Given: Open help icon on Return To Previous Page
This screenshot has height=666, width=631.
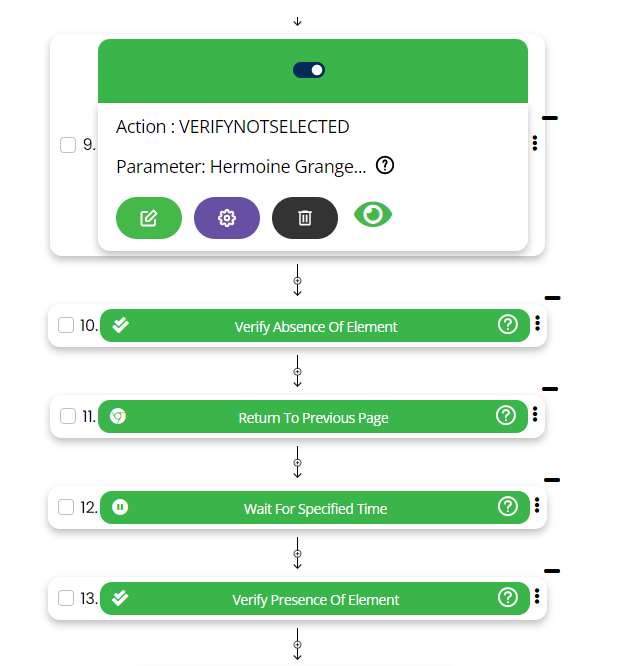Looking at the screenshot, I should click(506, 416).
